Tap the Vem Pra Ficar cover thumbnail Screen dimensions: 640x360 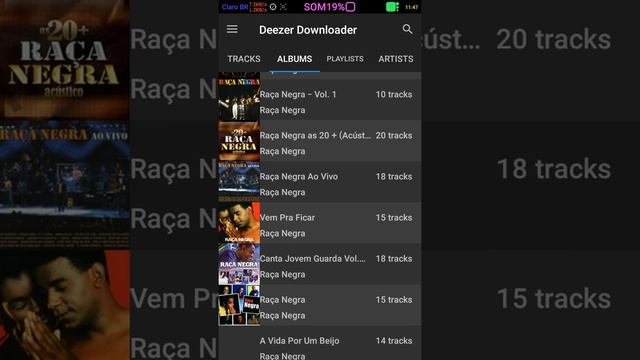coord(239,223)
